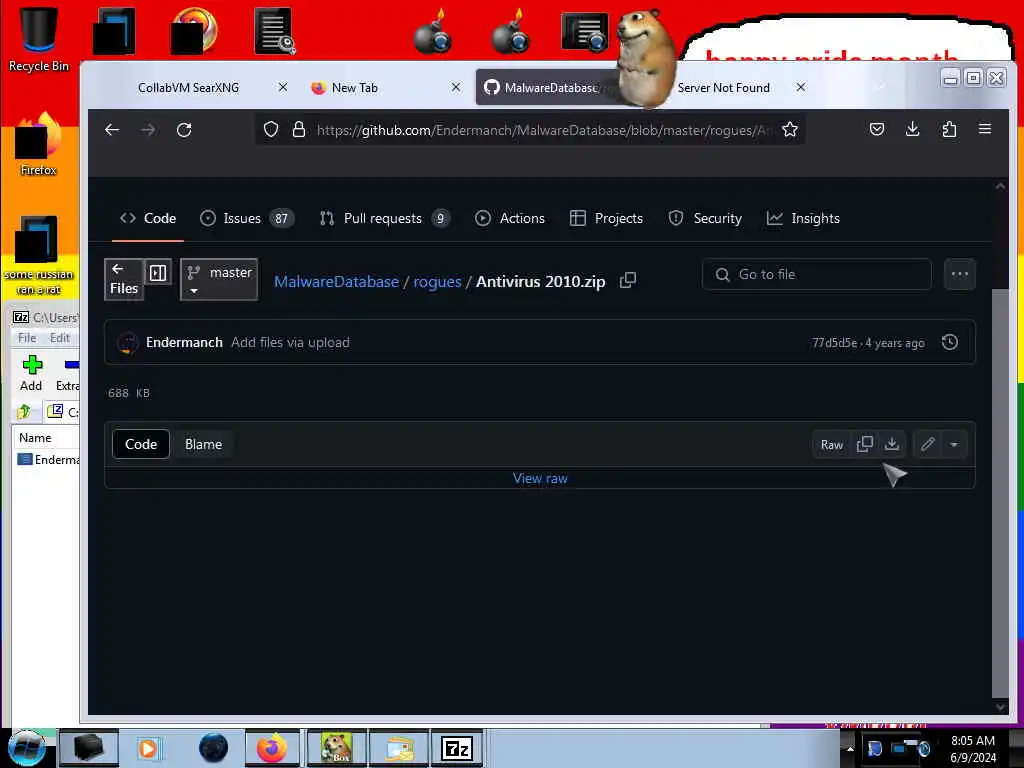Click the Go to file search field

816,274
